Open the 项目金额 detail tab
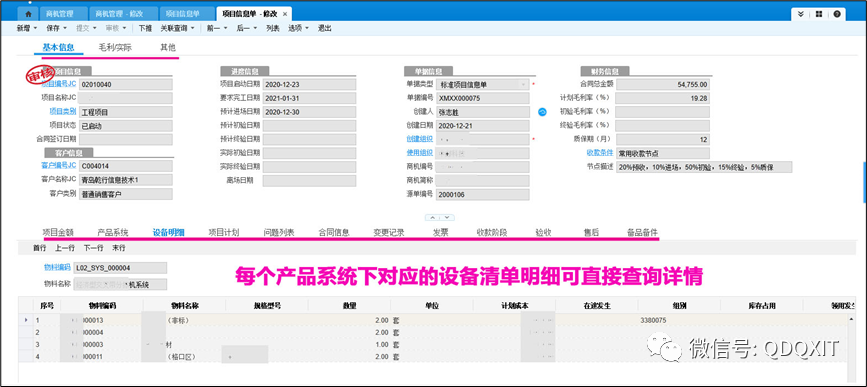 point(58,232)
